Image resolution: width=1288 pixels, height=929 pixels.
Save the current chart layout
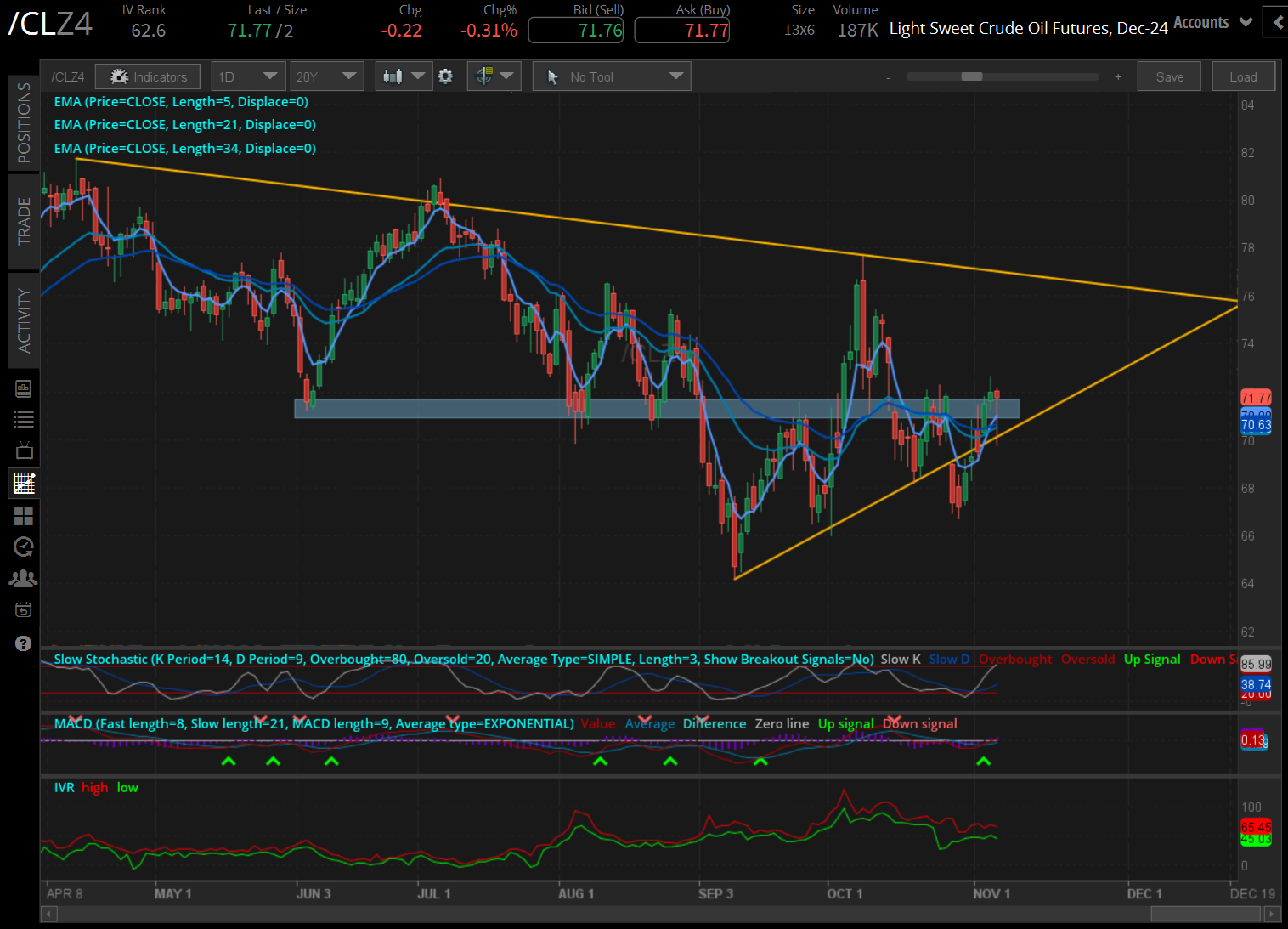(1169, 76)
